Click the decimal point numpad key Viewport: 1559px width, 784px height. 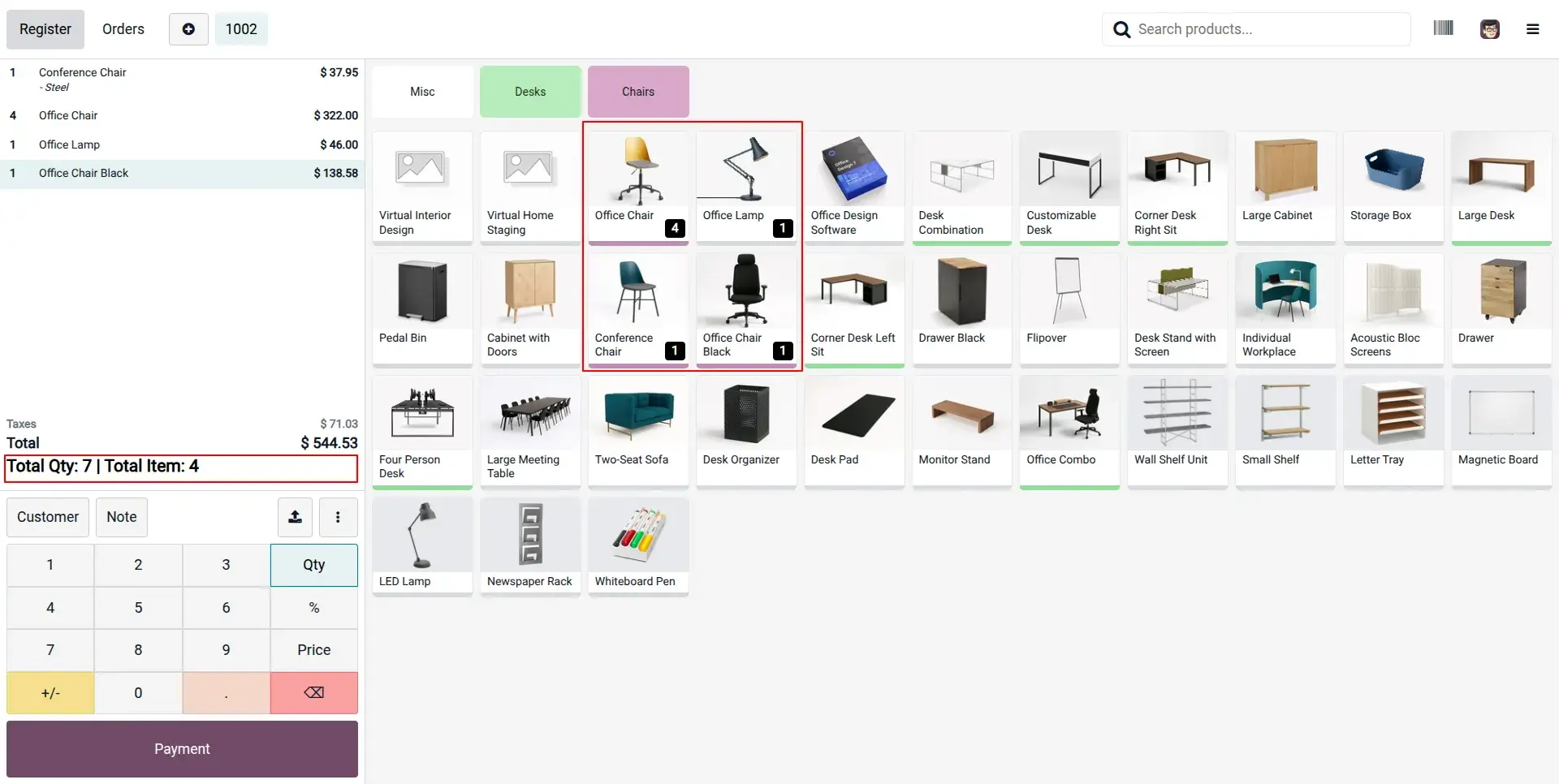pos(227,692)
